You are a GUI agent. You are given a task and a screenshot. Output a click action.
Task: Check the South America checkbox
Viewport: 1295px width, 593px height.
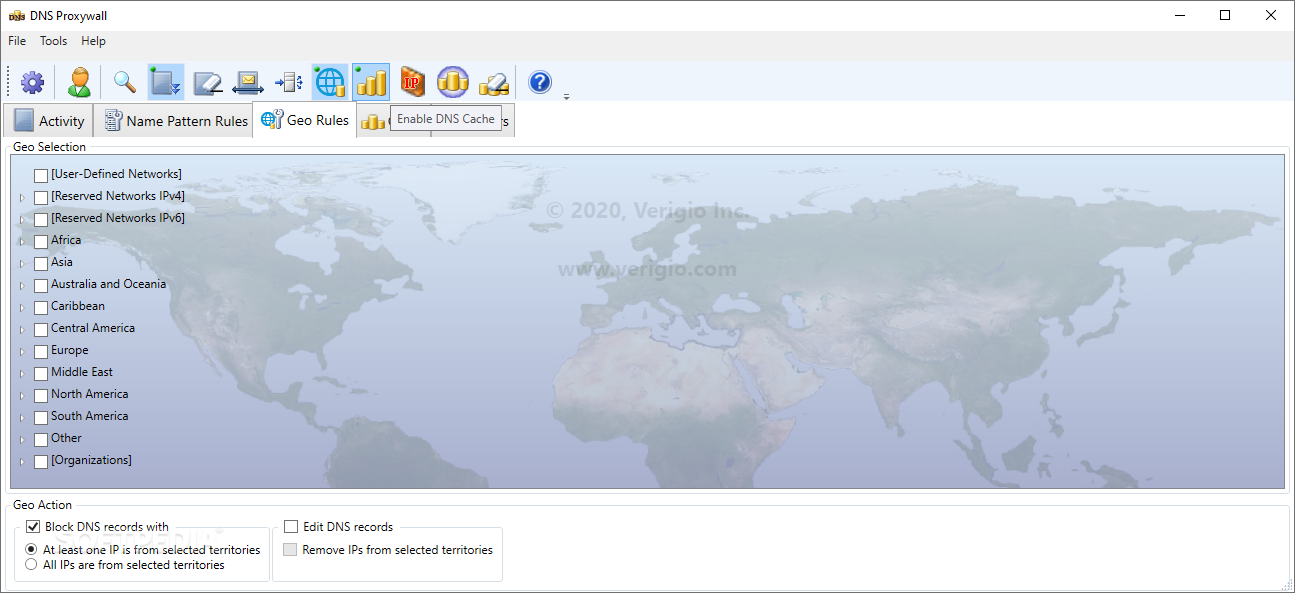[41, 417]
